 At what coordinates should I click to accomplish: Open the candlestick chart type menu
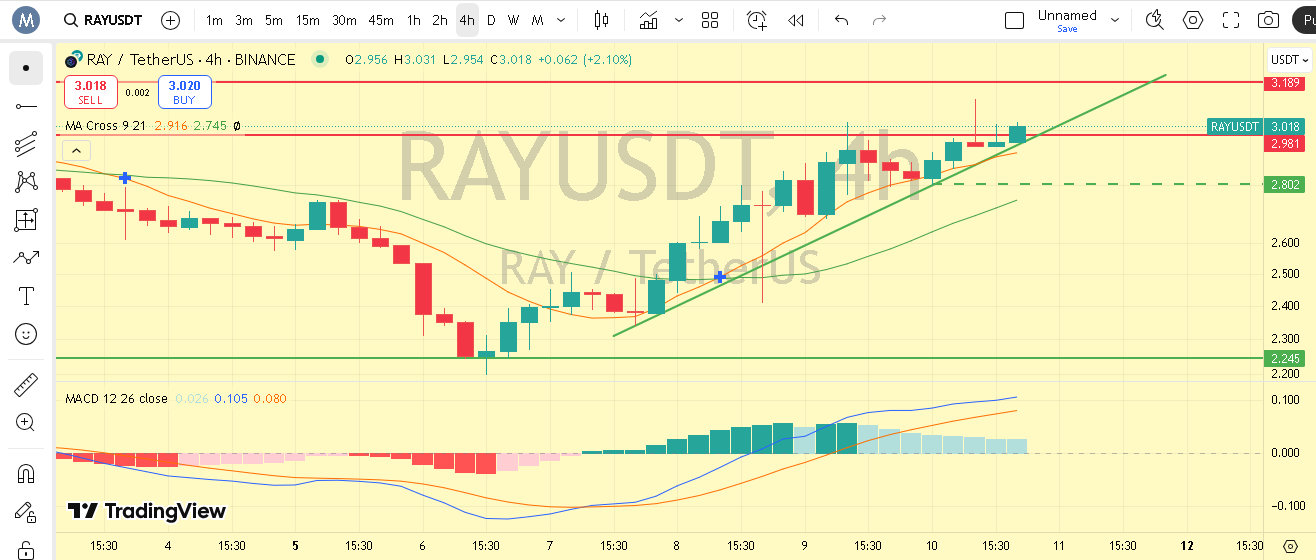point(601,20)
